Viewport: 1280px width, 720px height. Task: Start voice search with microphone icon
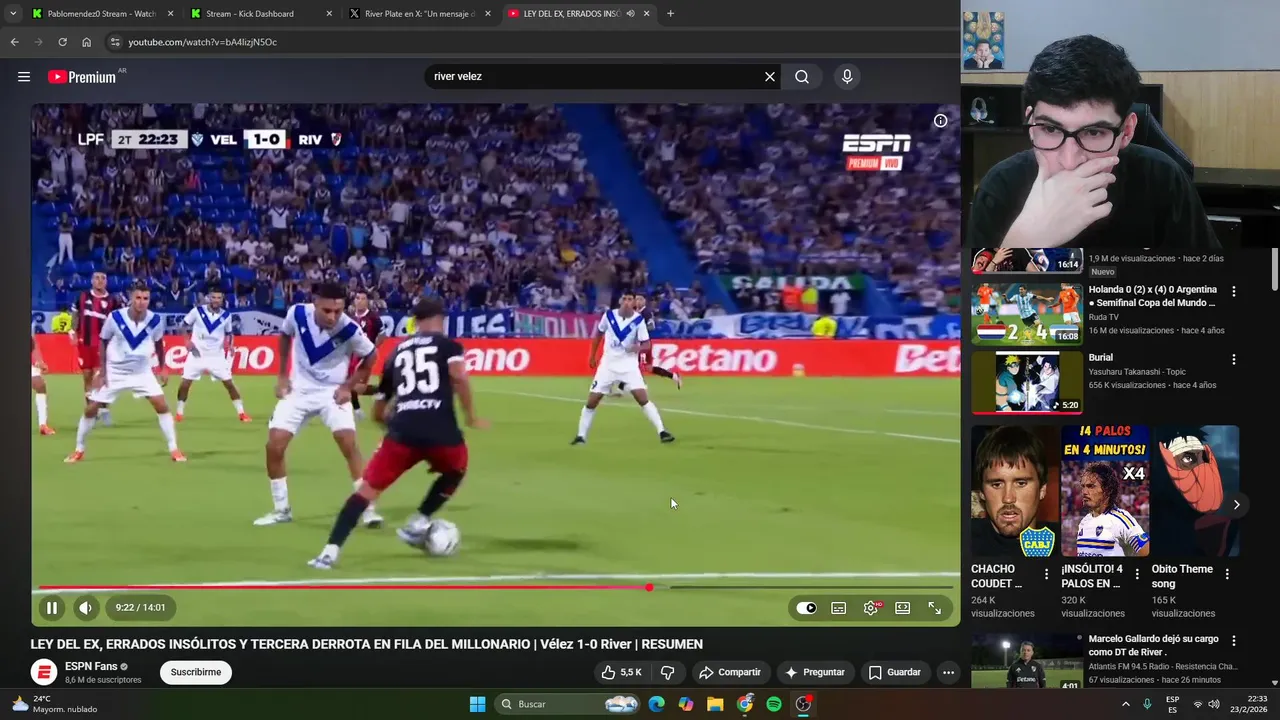847,77
